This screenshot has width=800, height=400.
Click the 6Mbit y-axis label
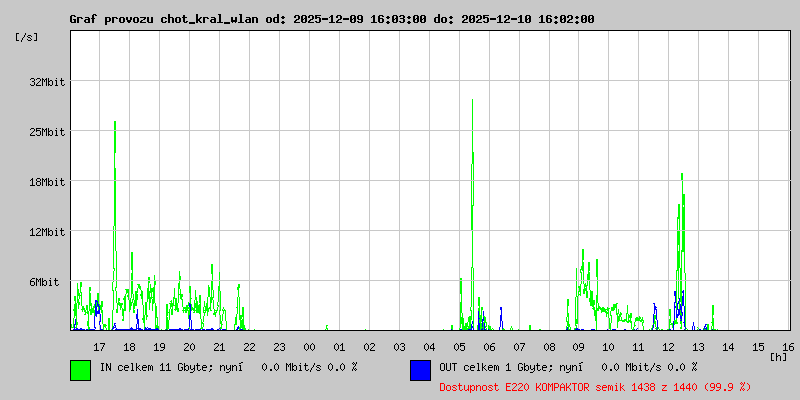click(44, 282)
